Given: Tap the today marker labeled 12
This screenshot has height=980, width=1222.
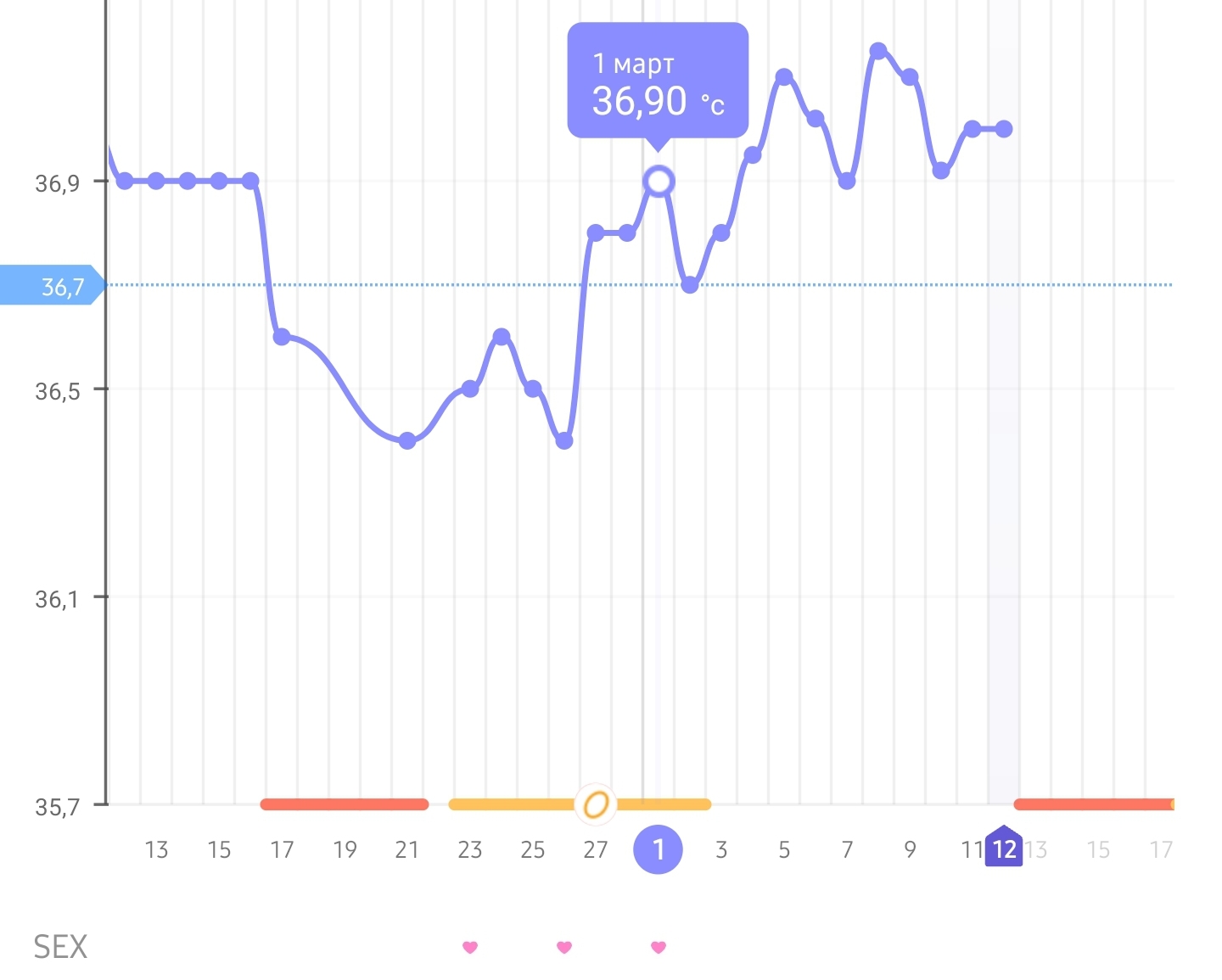Looking at the screenshot, I should 1004,848.
